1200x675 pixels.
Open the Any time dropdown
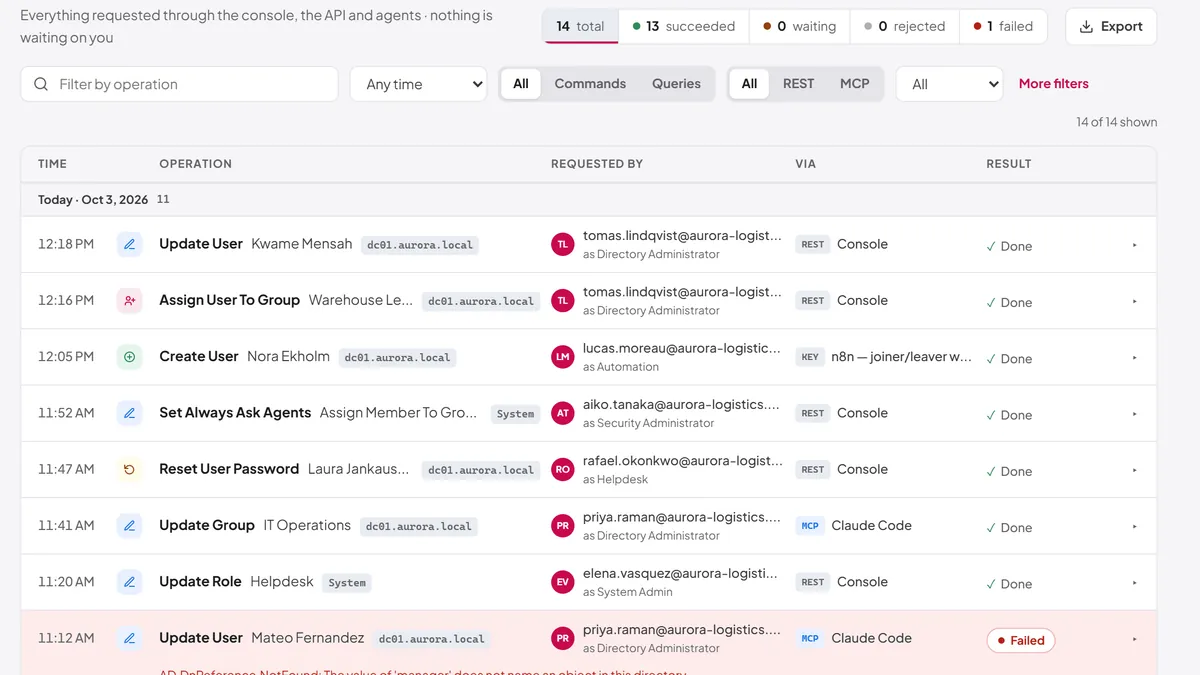tap(418, 84)
